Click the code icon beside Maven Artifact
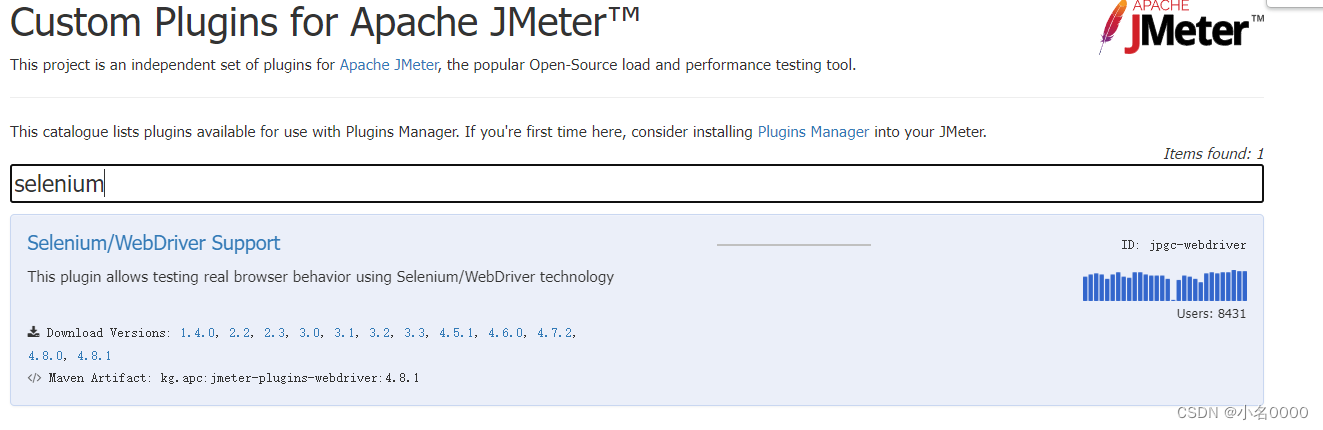 point(34,378)
